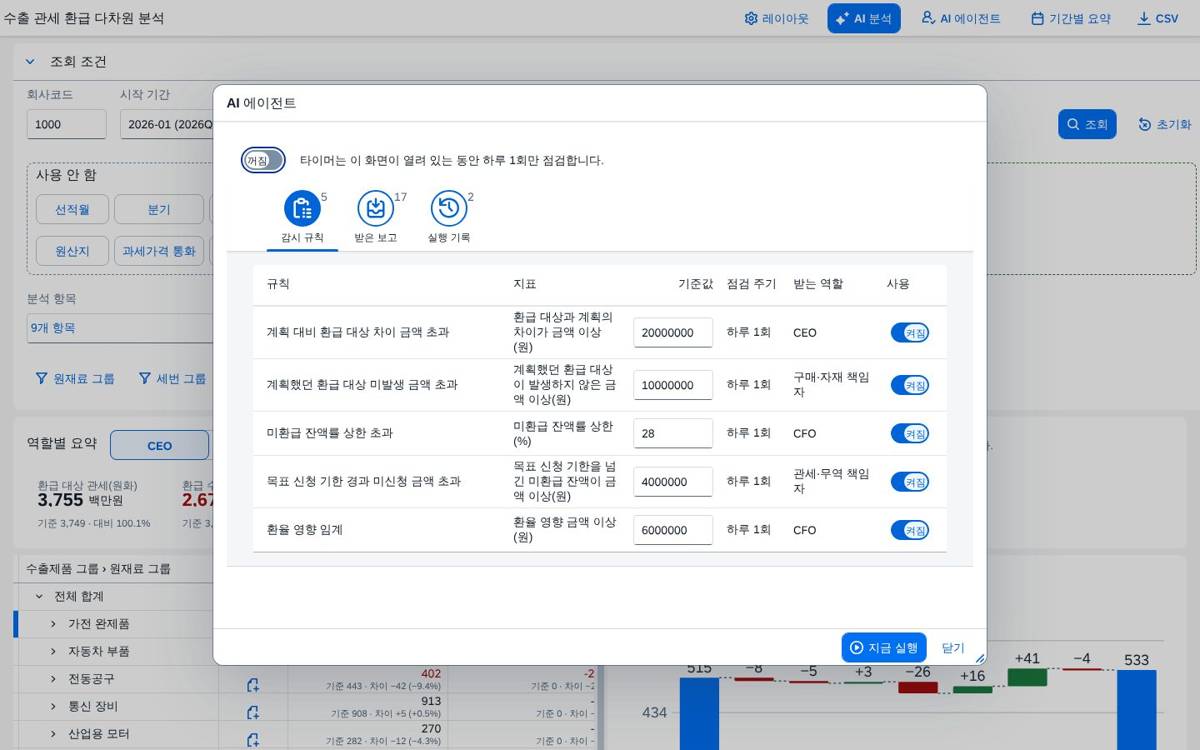This screenshot has width=1200, height=750.
Task: Click the 규칙 column header
Action: (278, 284)
